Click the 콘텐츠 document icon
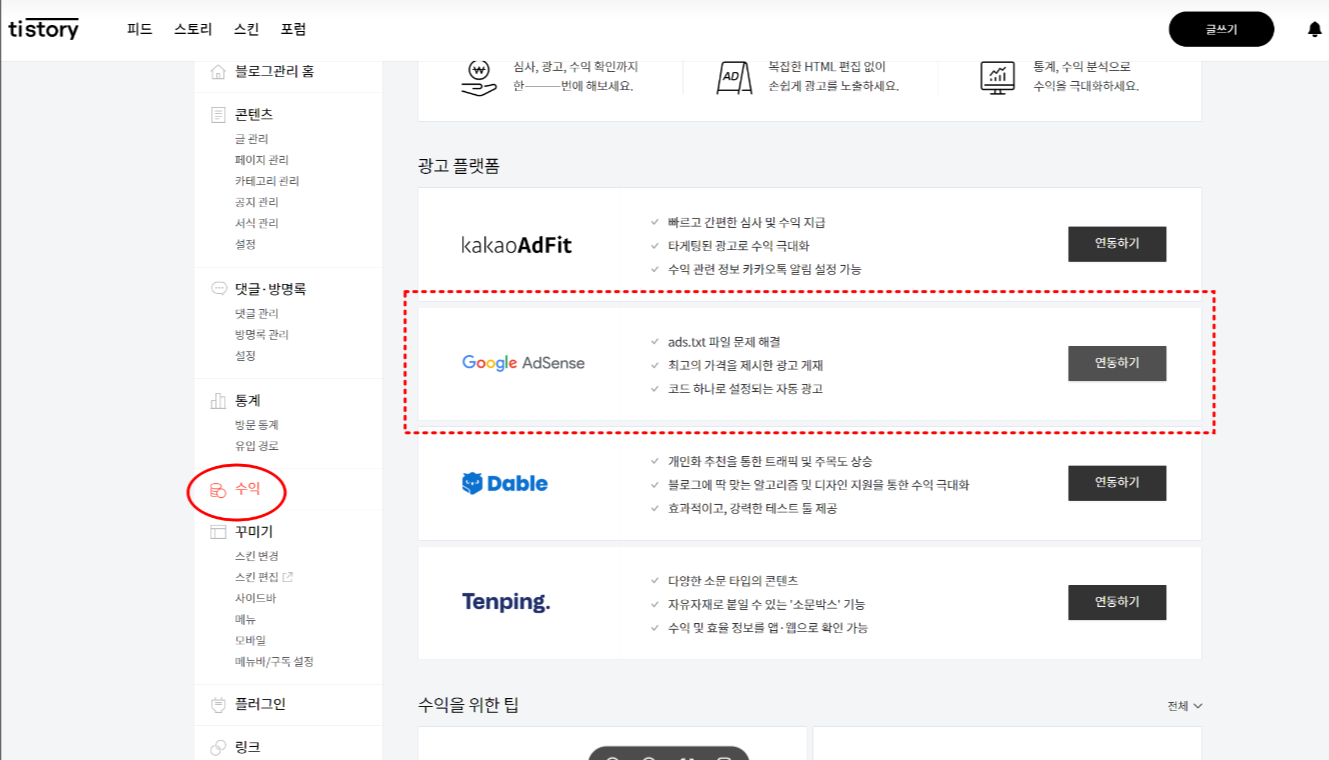The image size is (1329, 760). [x=218, y=115]
